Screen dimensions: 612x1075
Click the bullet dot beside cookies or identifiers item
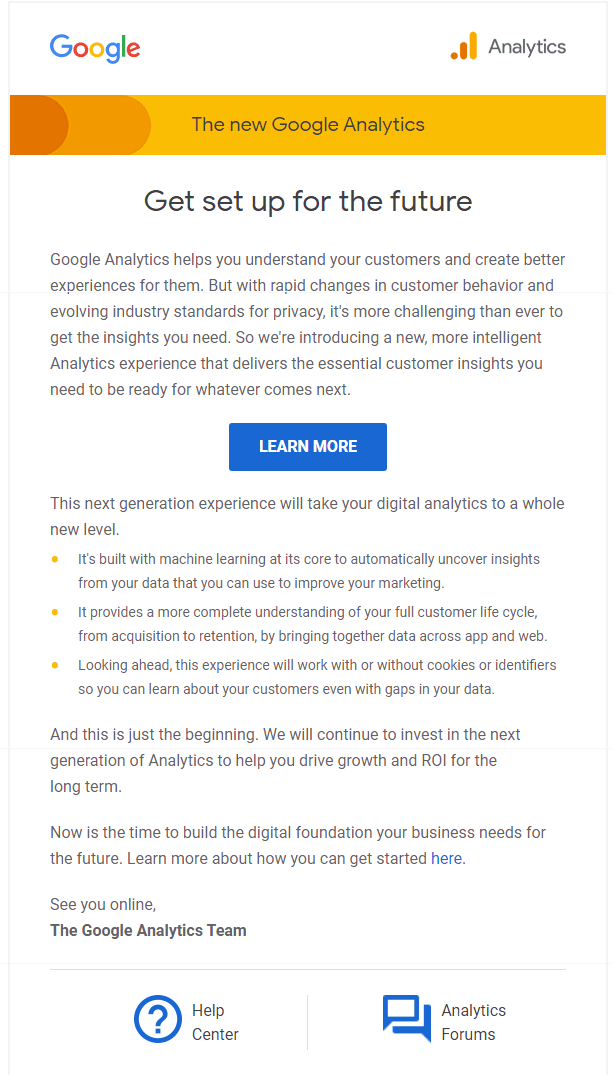(x=55, y=664)
